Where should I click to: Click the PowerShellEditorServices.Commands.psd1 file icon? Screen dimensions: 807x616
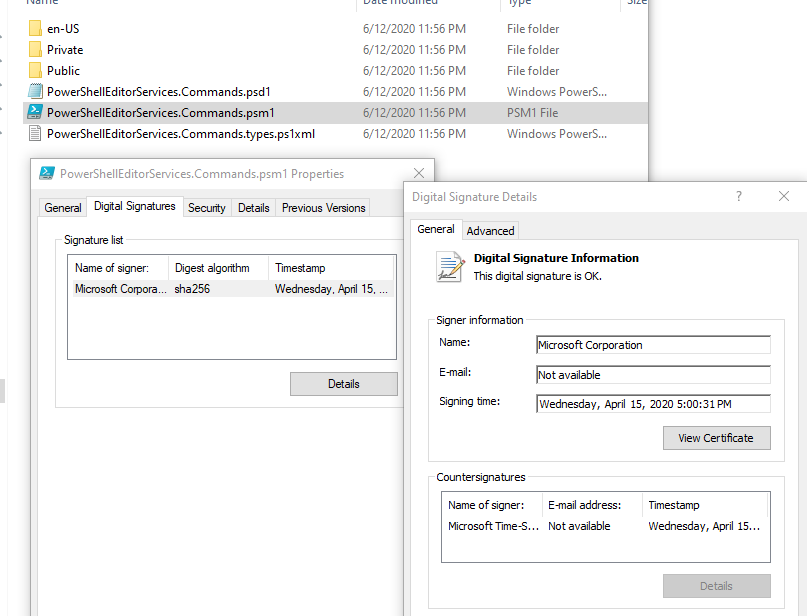pyautogui.click(x=34, y=91)
